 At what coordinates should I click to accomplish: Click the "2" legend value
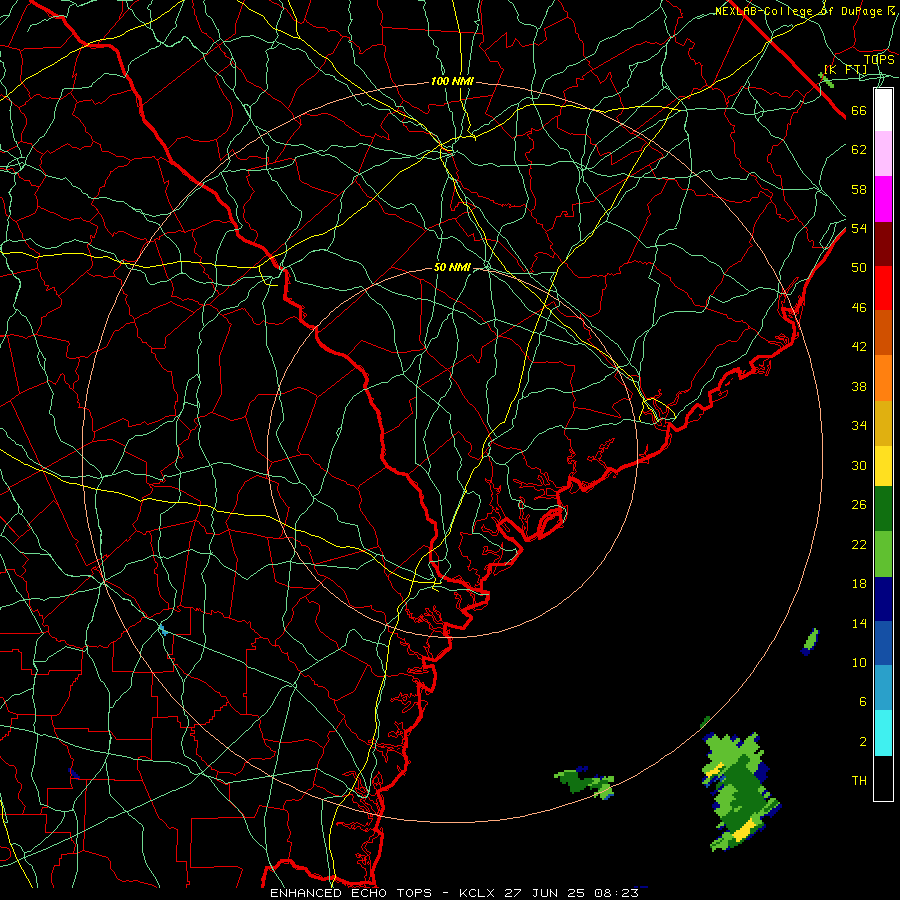tap(862, 741)
